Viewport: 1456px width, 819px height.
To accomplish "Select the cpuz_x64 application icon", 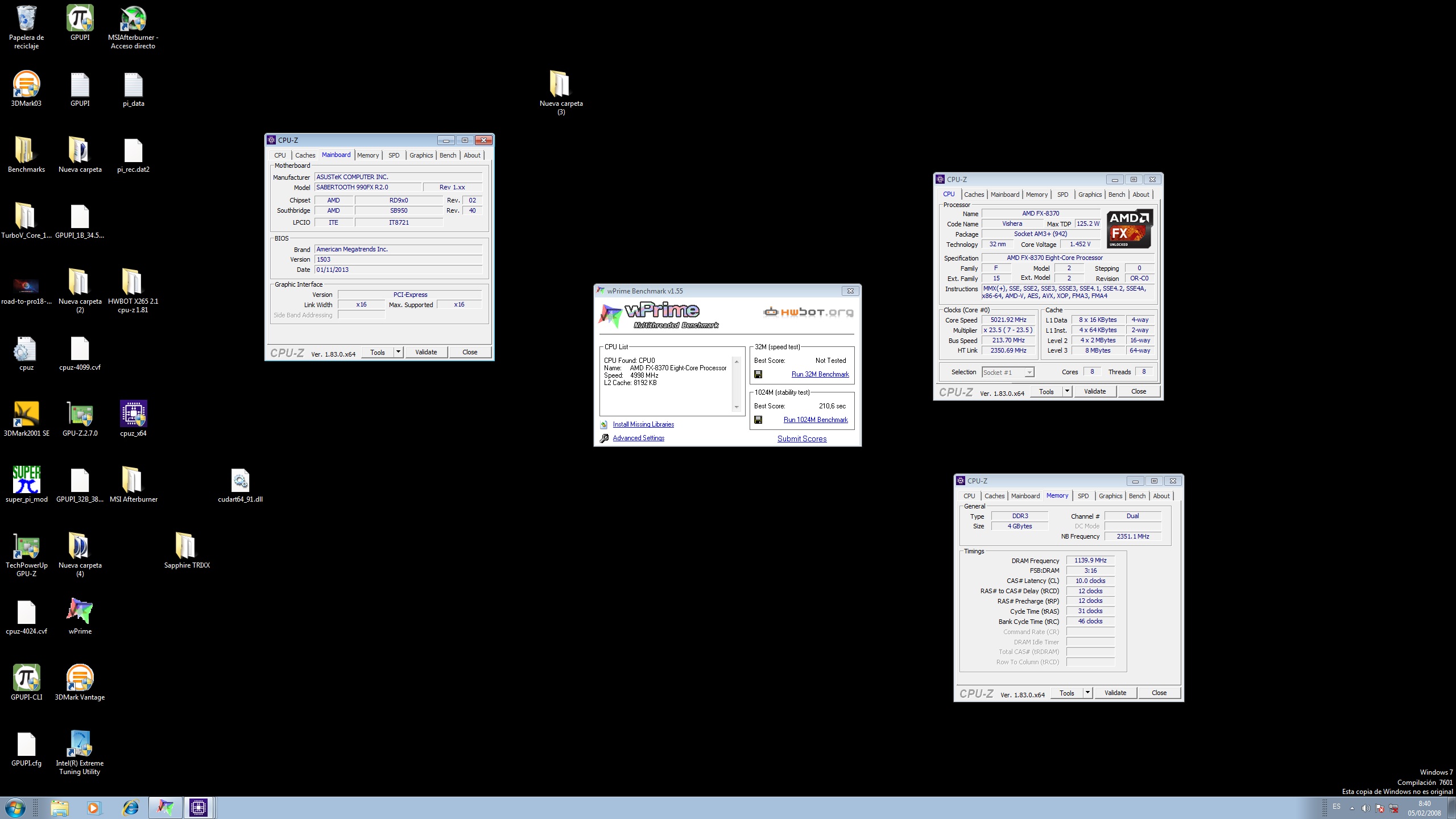I will pyautogui.click(x=133, y=415).
